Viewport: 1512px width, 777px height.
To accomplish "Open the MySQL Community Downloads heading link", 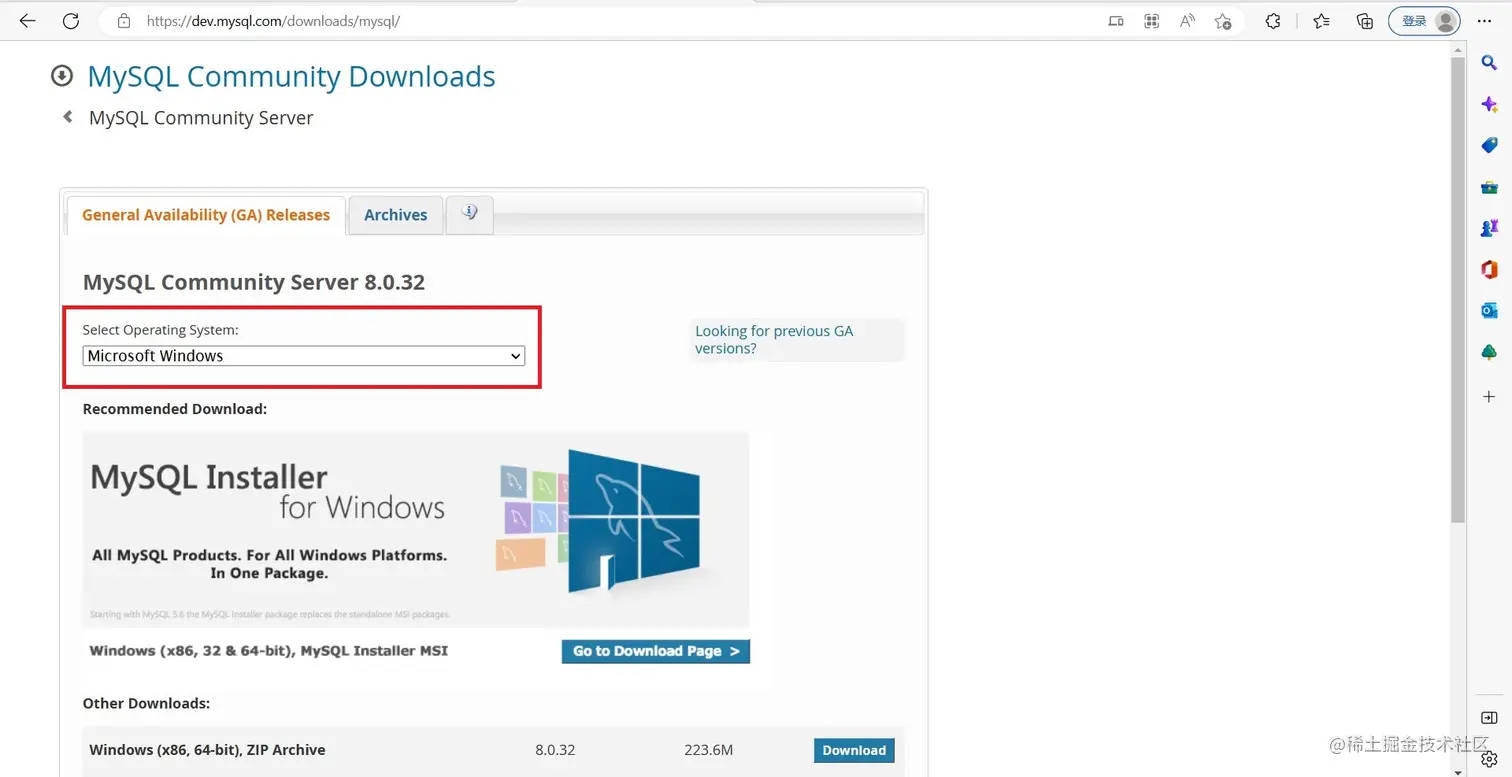I will (x=291, y=77).
